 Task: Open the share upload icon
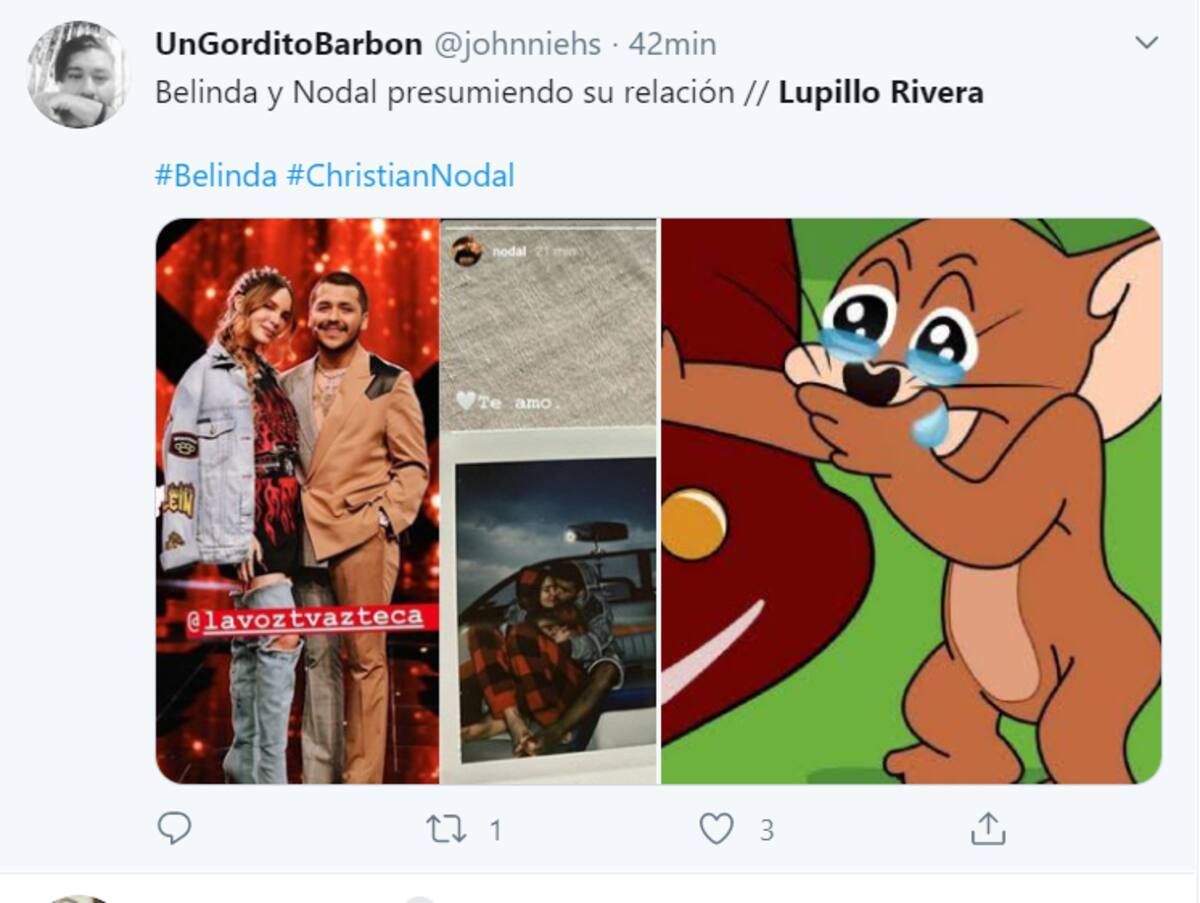coord(987,828)
